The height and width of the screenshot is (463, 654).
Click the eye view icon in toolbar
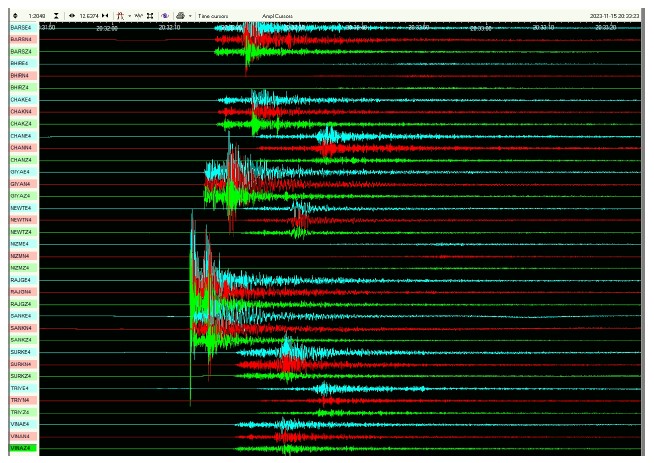72,16
